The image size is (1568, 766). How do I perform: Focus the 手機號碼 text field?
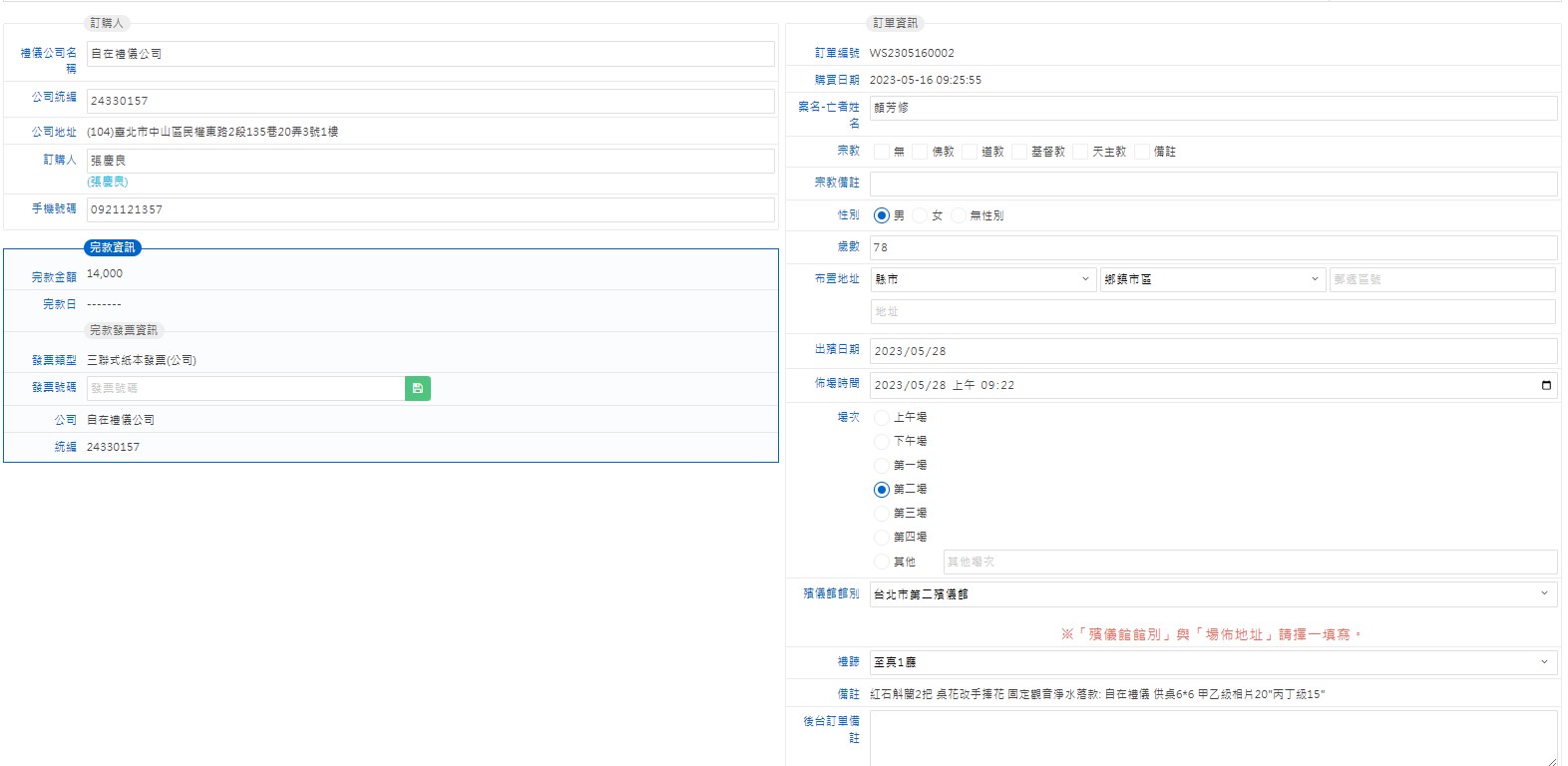[x=430, y=209]
